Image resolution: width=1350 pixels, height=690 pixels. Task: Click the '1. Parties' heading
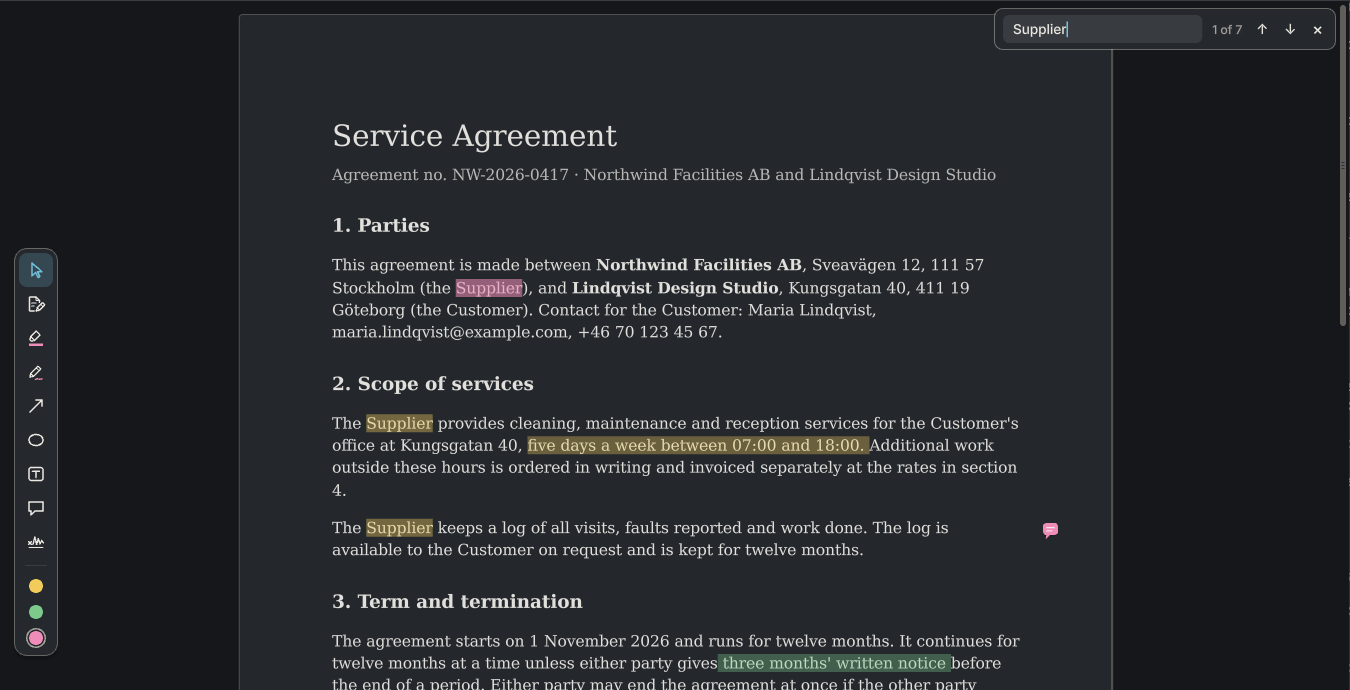[x=381, y=226]
